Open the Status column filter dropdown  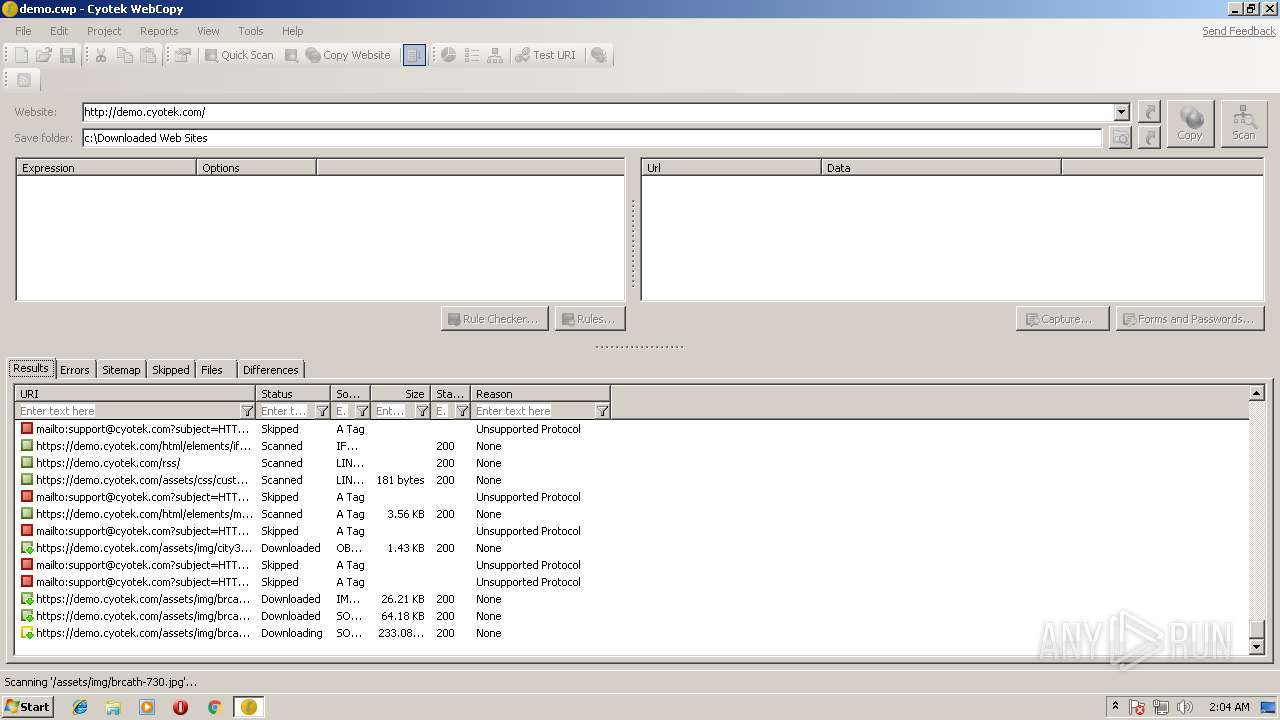coord(322,411)
